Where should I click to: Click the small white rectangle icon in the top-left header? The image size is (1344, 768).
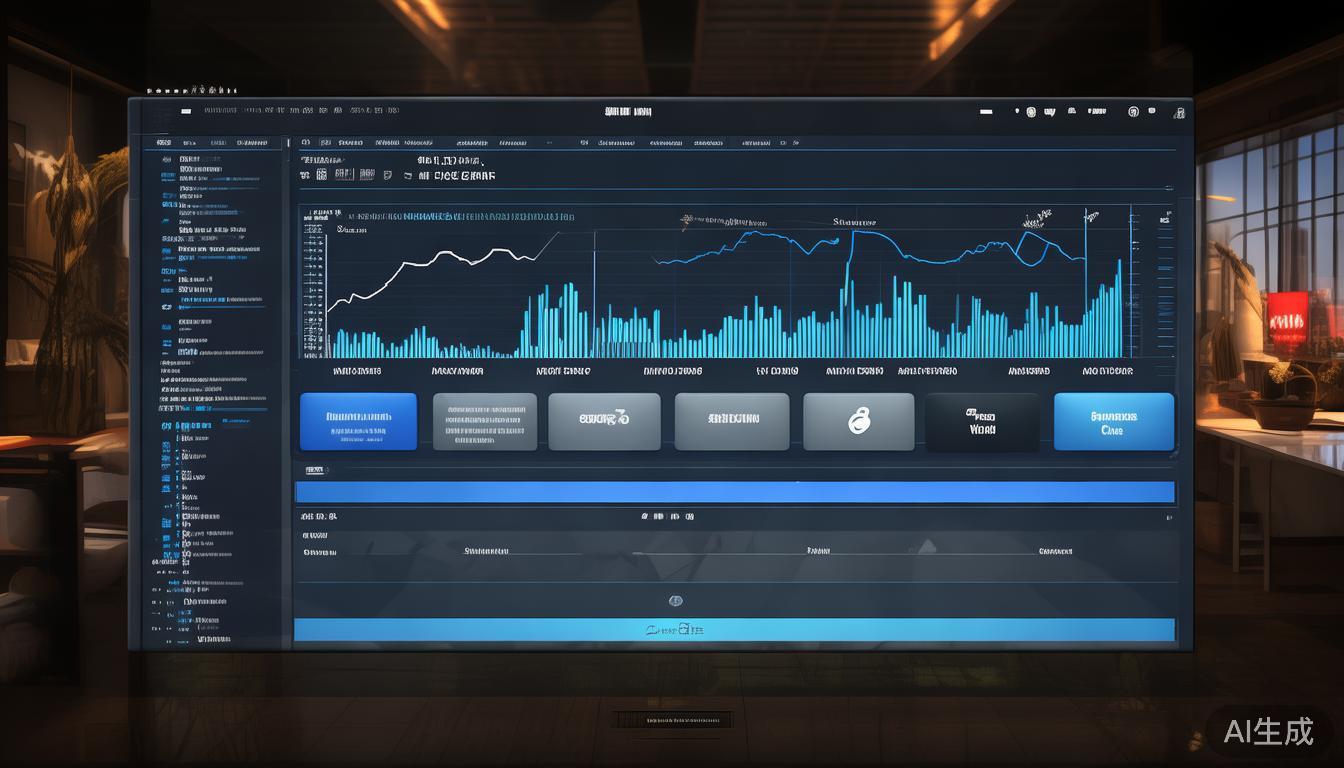point(186,111)
